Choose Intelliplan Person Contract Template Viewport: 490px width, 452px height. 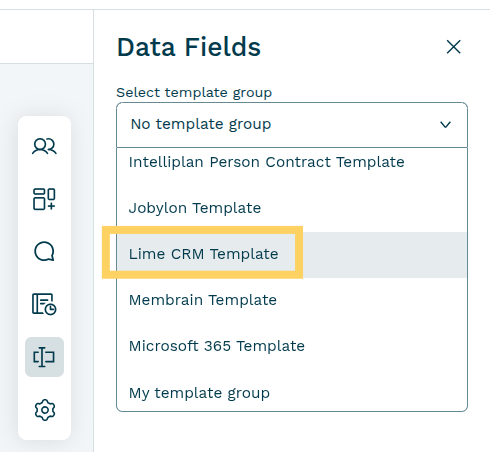pos(266,162)
